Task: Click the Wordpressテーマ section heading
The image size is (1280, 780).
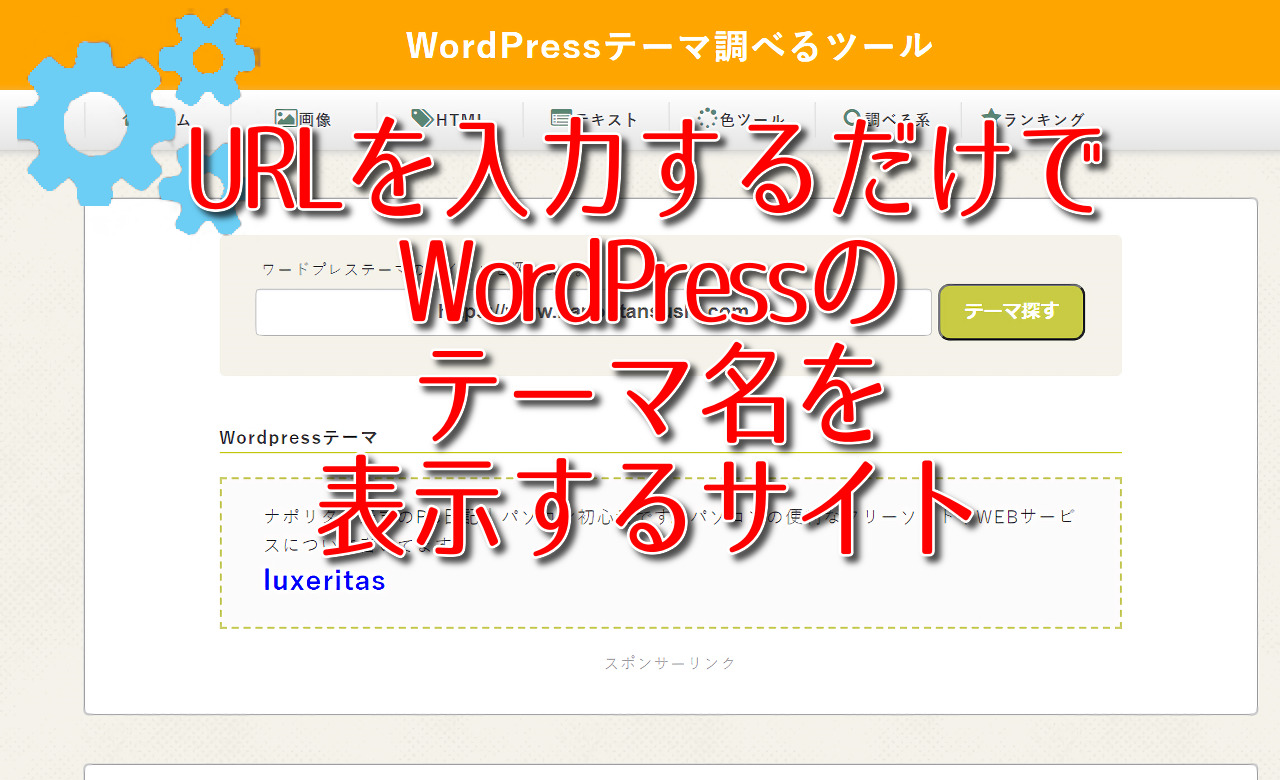Action: (299, 437)
